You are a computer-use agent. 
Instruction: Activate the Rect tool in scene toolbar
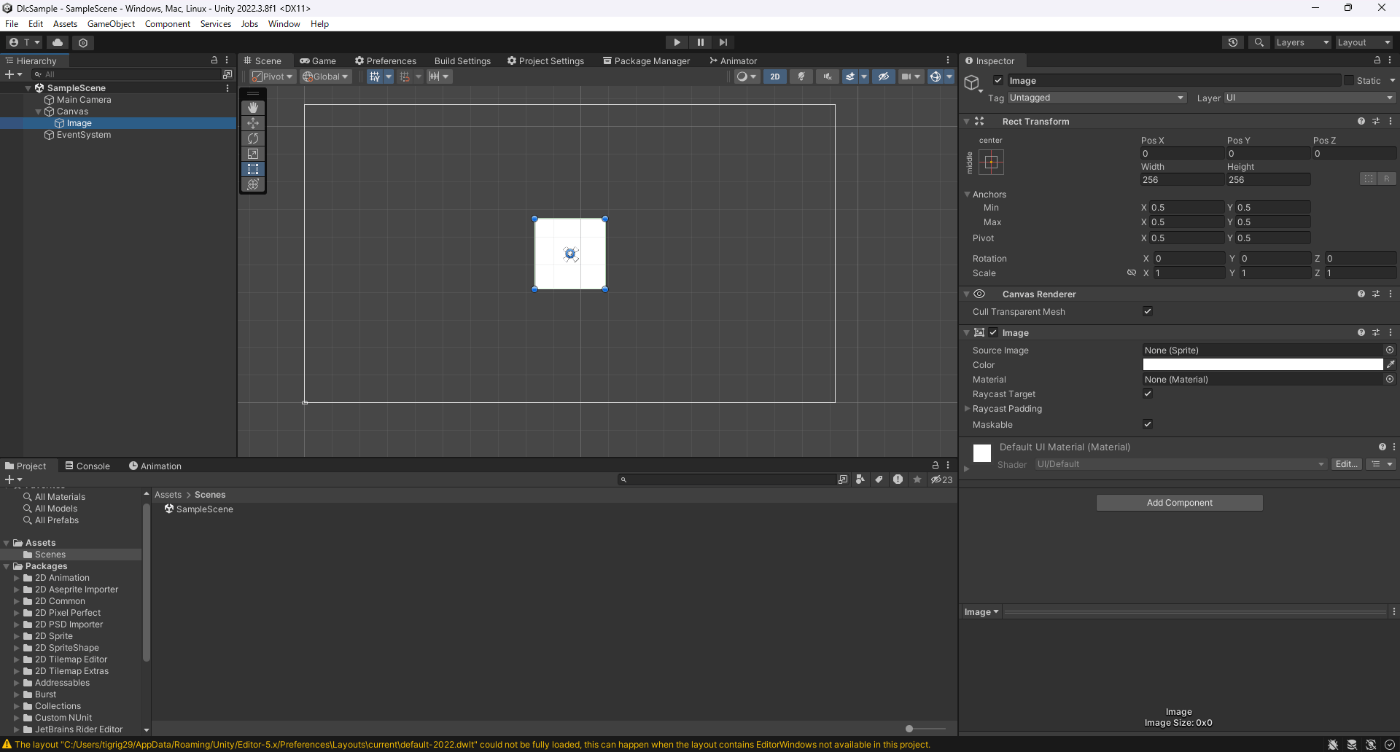[253, 169]
